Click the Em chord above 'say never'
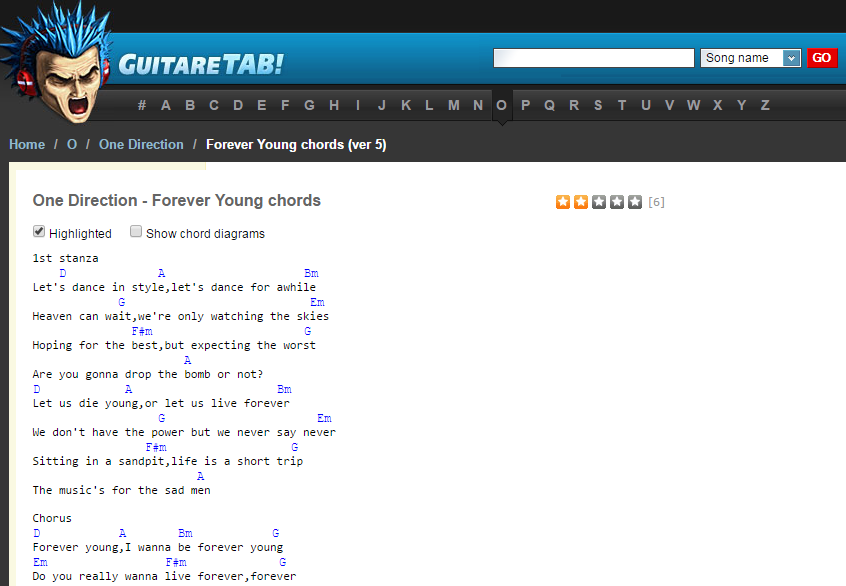This screenshot has width=846, height=586. (x=324, y=418)
